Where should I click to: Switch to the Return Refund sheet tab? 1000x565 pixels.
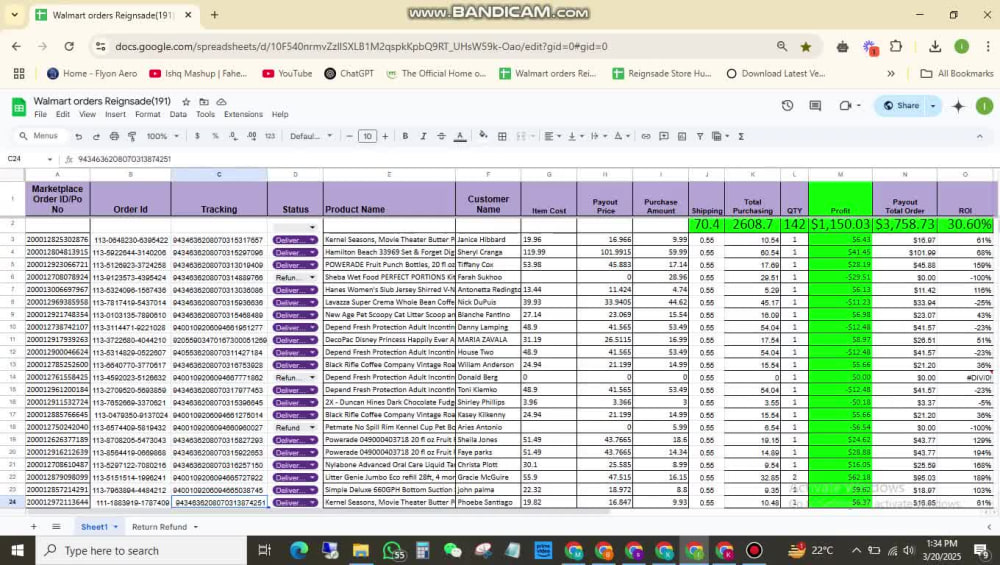(x=159, y=527)
